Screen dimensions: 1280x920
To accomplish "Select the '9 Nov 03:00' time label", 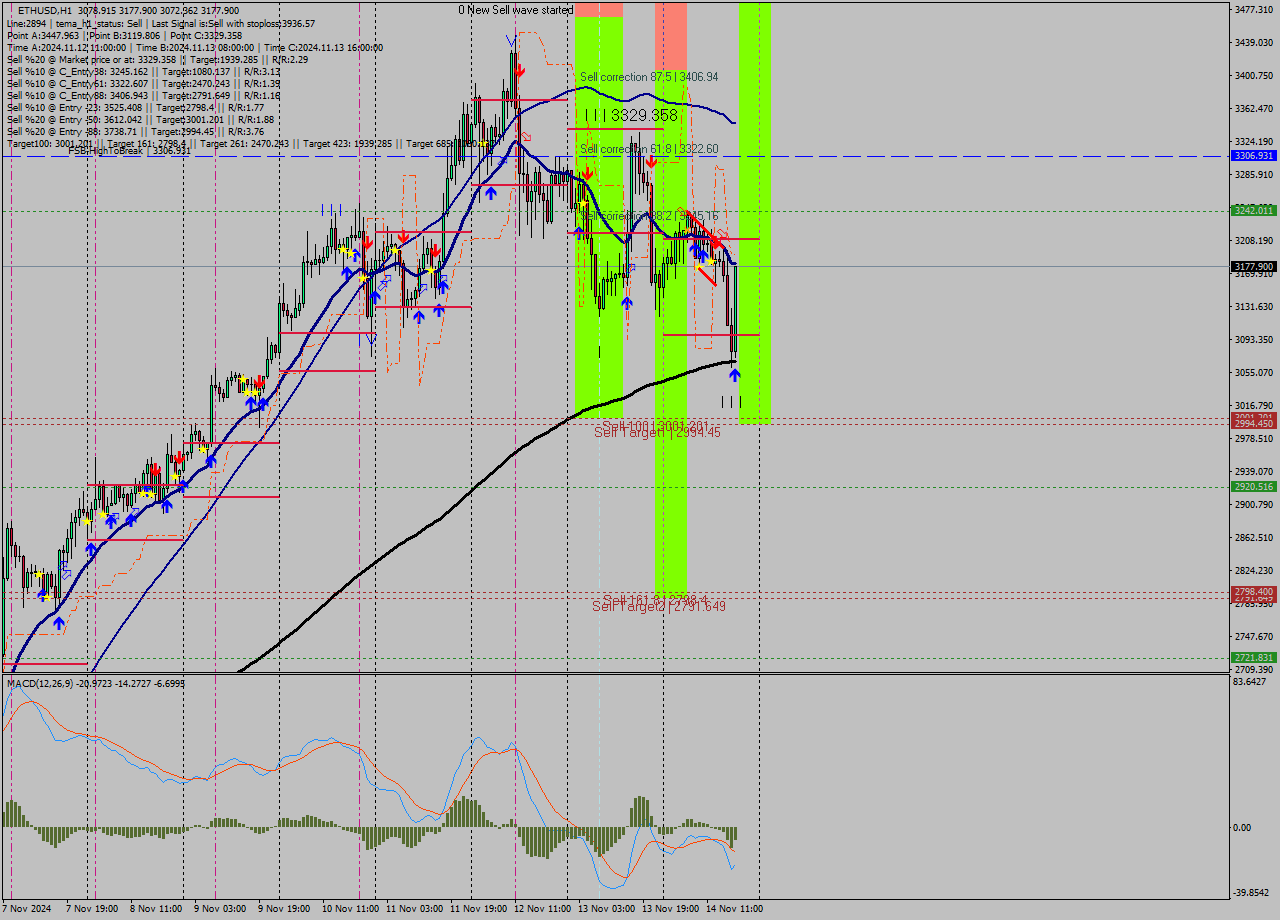I will click(x=219, y=909).
